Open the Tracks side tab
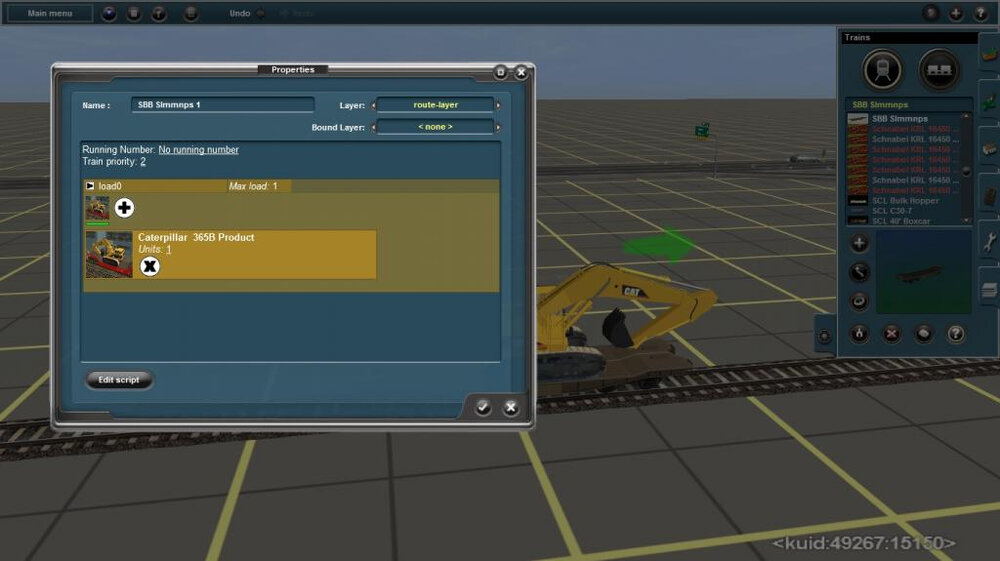Image resolution: width=1000 pixels, height=561 pixels. click(x=989, y=196)
